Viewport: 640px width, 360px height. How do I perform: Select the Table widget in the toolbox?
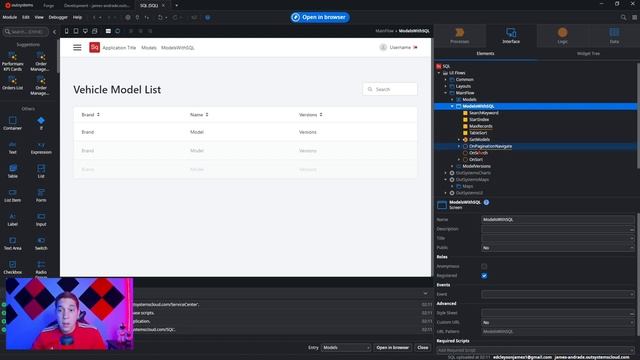(x=12, y=171)
